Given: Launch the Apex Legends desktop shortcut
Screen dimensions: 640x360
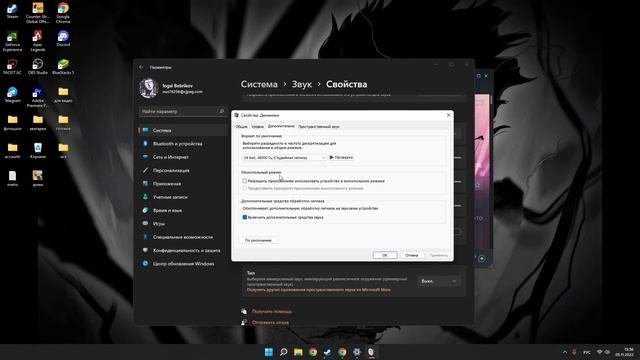Looking at the screenshot, I should [x=38, y=41].
